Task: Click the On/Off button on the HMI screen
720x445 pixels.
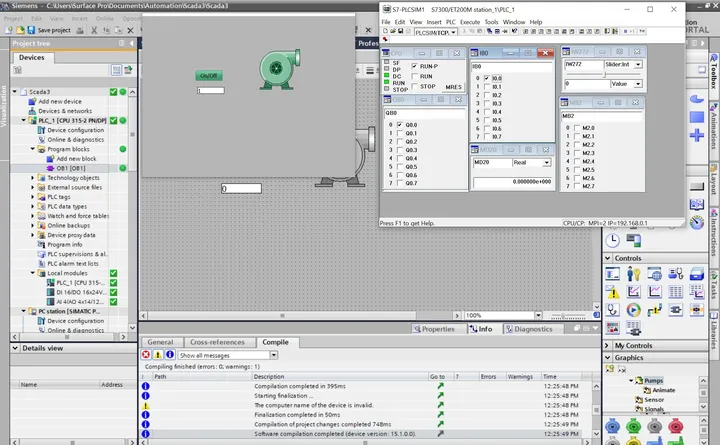Action: [209, 75]
